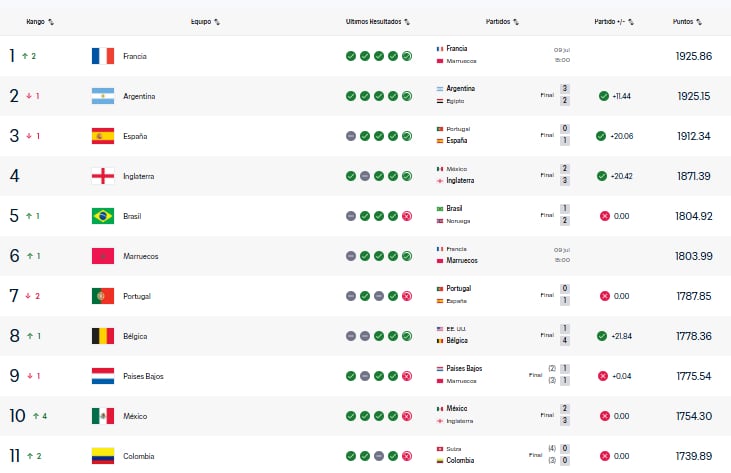731x473 pixels.
Task: Click the Portugal flag thumbnail
Action: [x=103, y=296]
